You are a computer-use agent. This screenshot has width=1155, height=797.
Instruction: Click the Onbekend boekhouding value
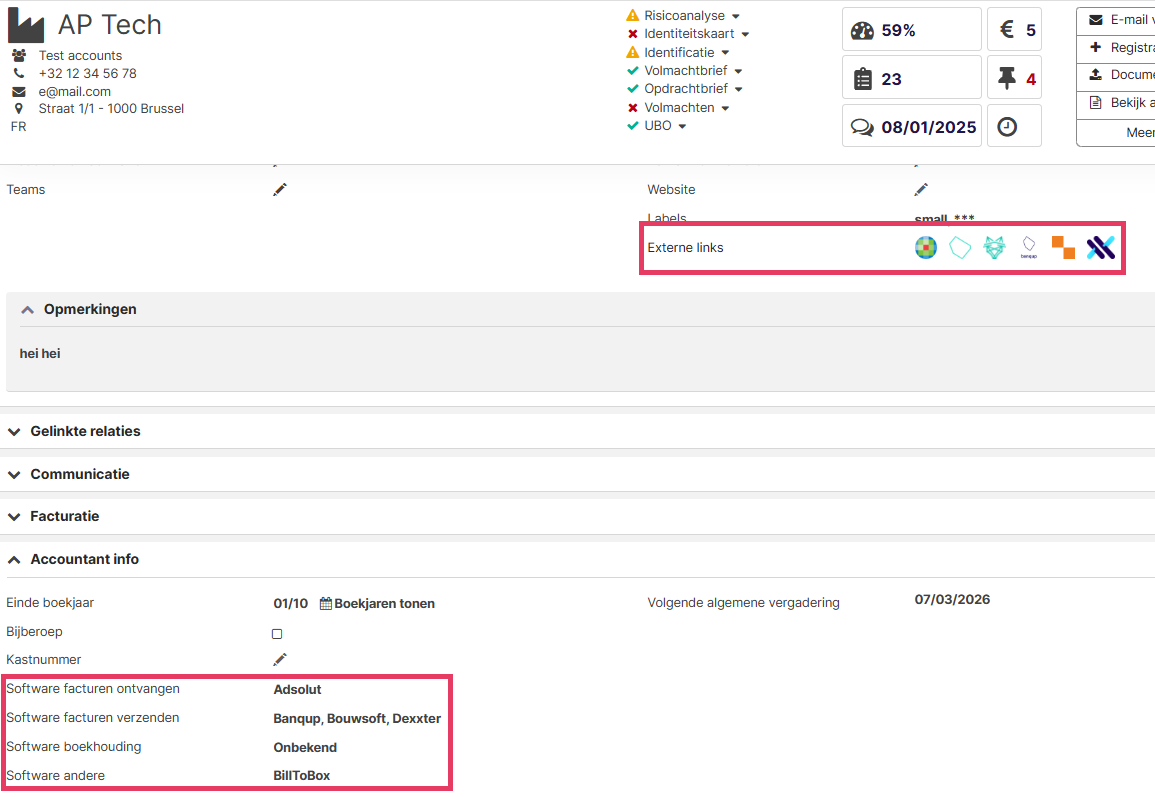[x=305, y=748]
